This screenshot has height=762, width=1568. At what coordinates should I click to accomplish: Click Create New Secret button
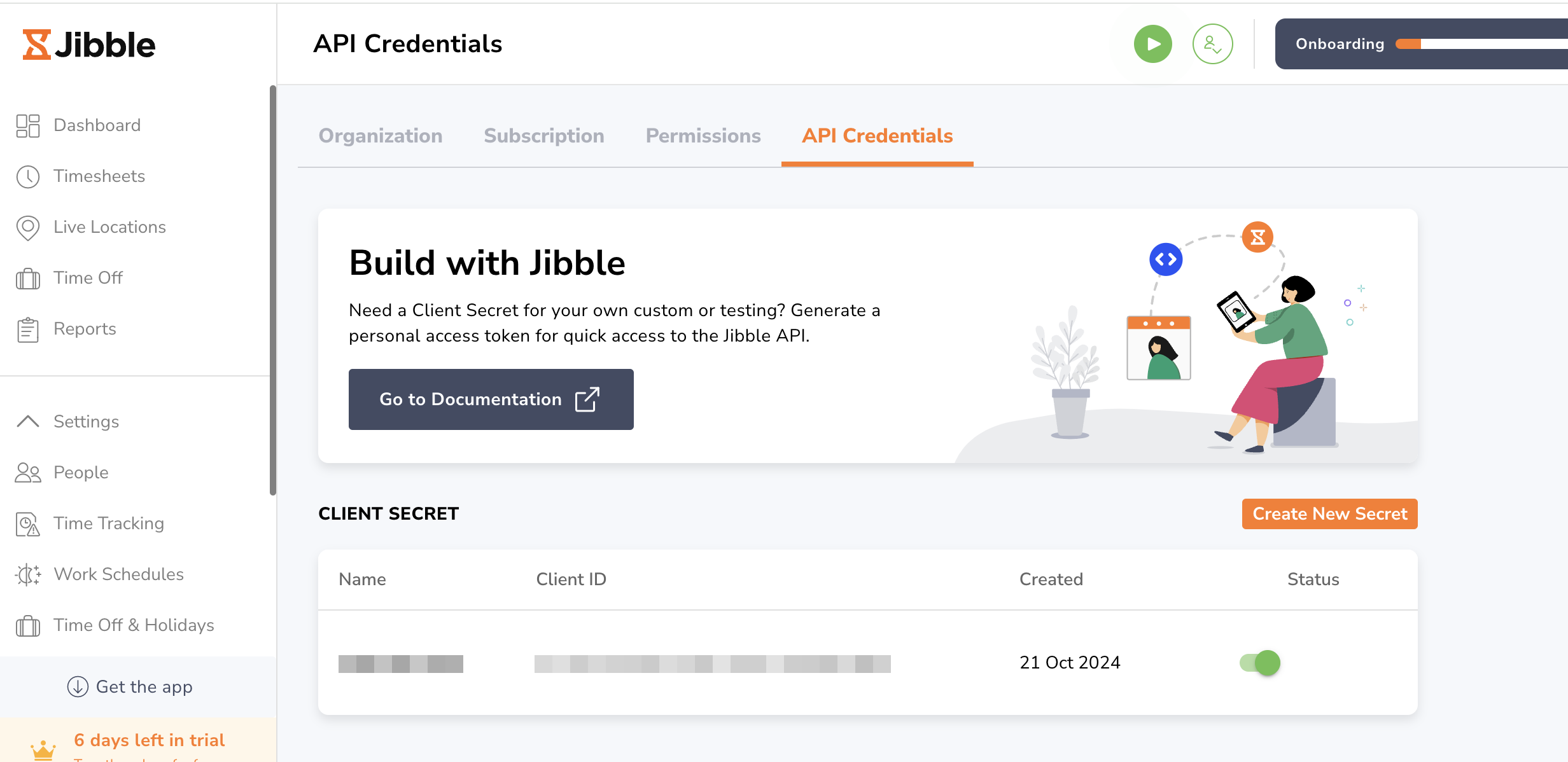coord(1329,514)
